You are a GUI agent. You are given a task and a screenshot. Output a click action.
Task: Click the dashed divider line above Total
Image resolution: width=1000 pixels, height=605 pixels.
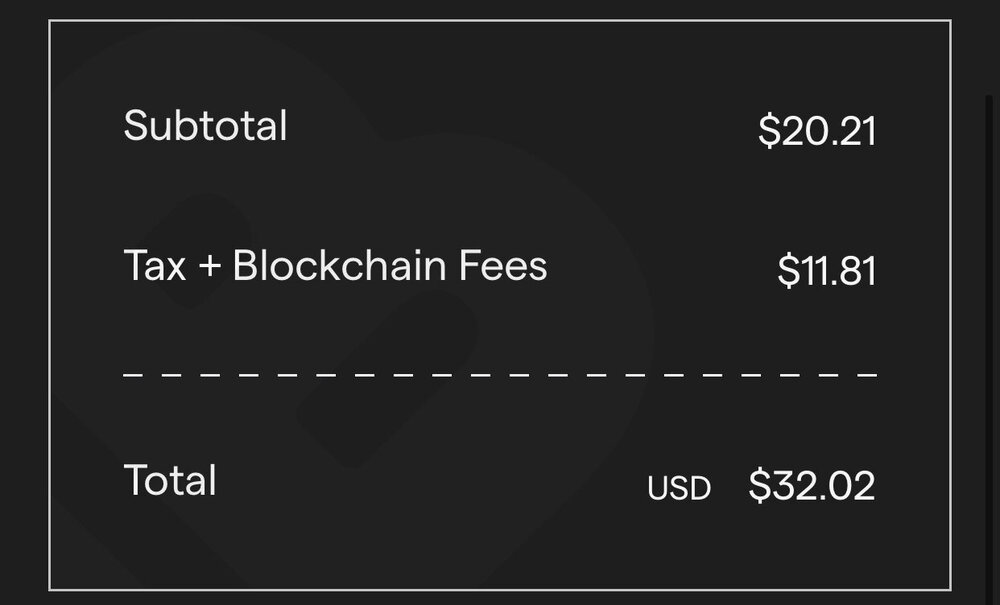[x=500, y=375]
